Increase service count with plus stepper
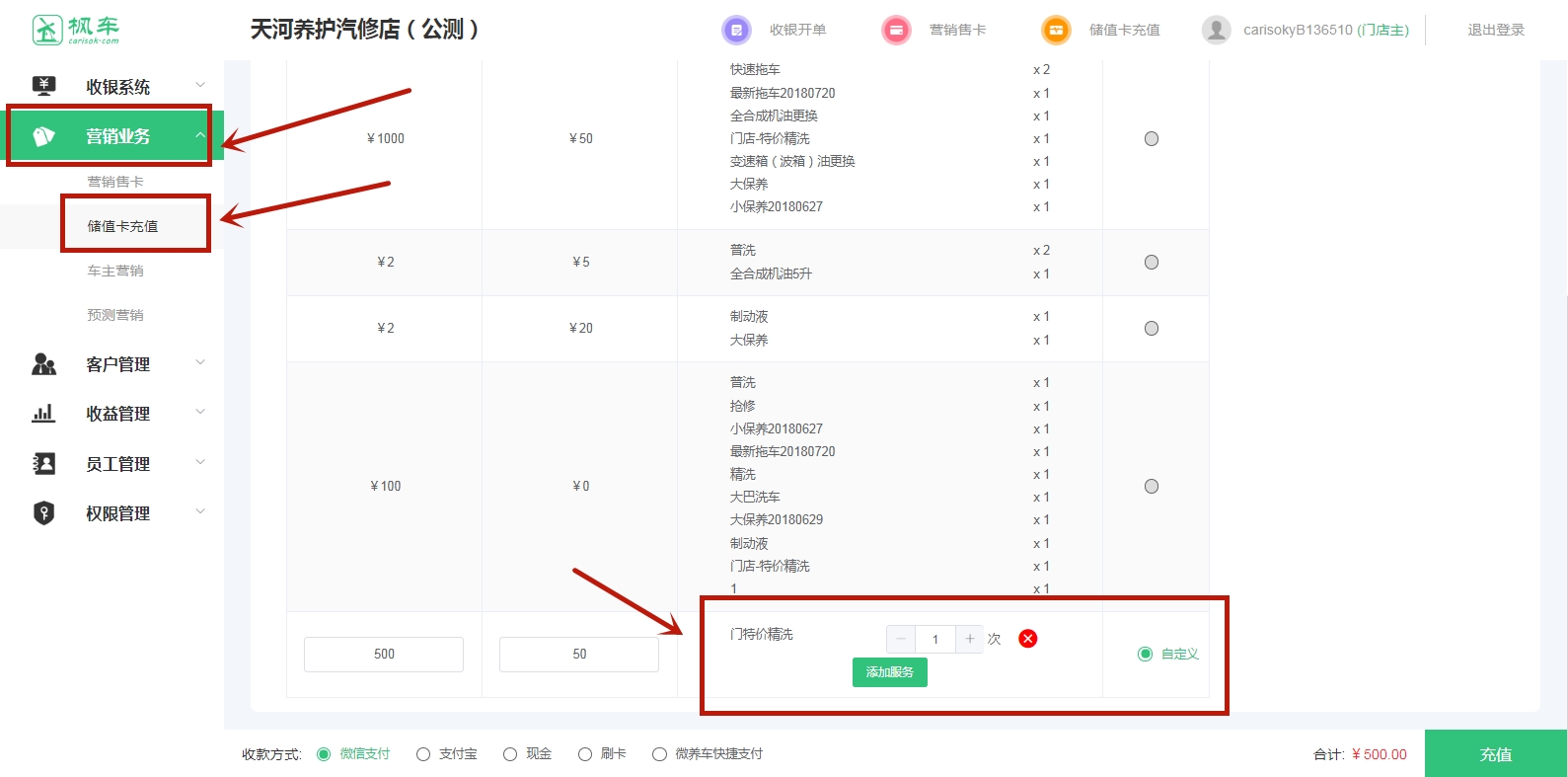1568x777 pixels. pyautogui.click(x=970, y=639)
